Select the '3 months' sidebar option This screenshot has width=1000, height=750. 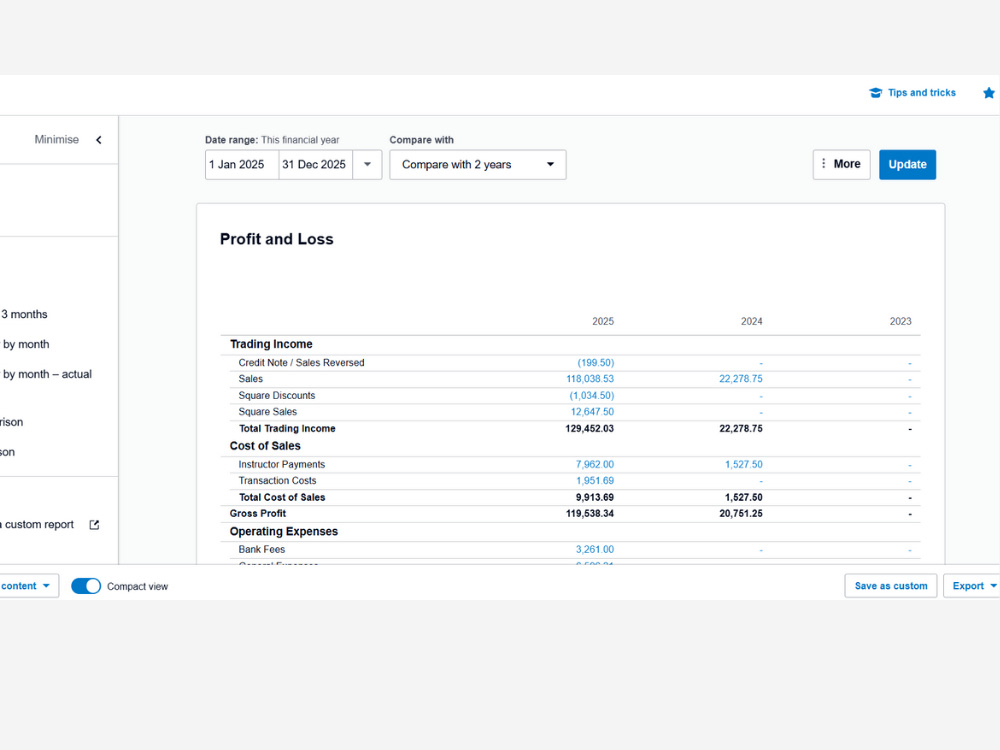(x=24, y=314)
